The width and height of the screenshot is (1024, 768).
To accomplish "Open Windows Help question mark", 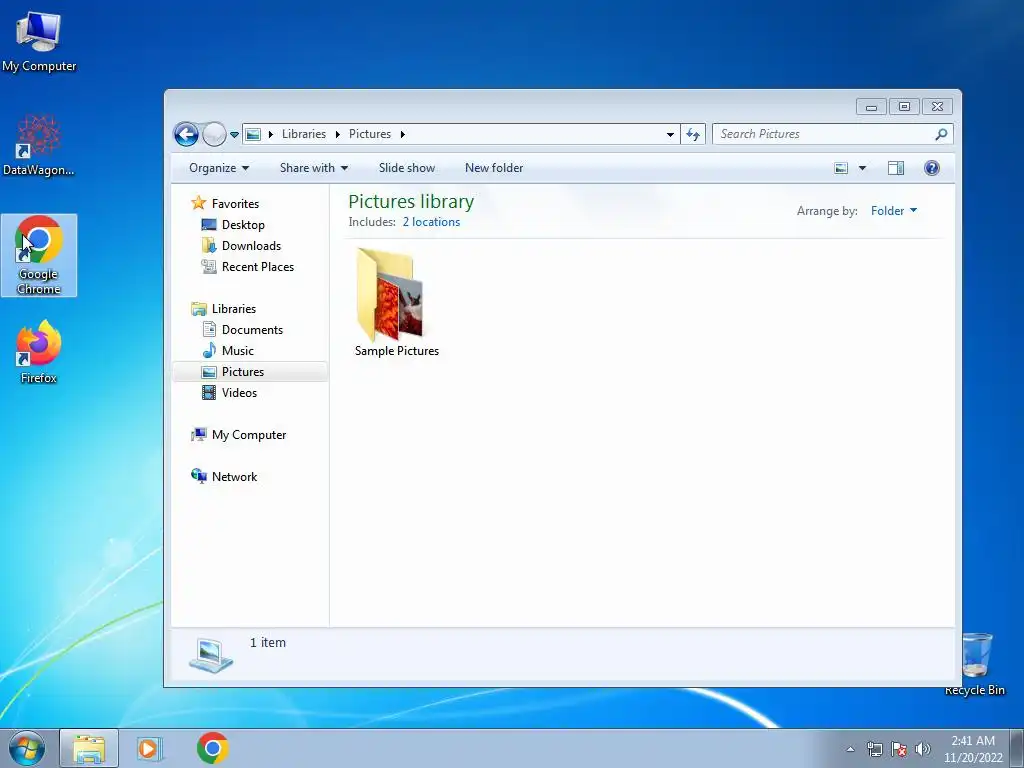I will [932, 168].
